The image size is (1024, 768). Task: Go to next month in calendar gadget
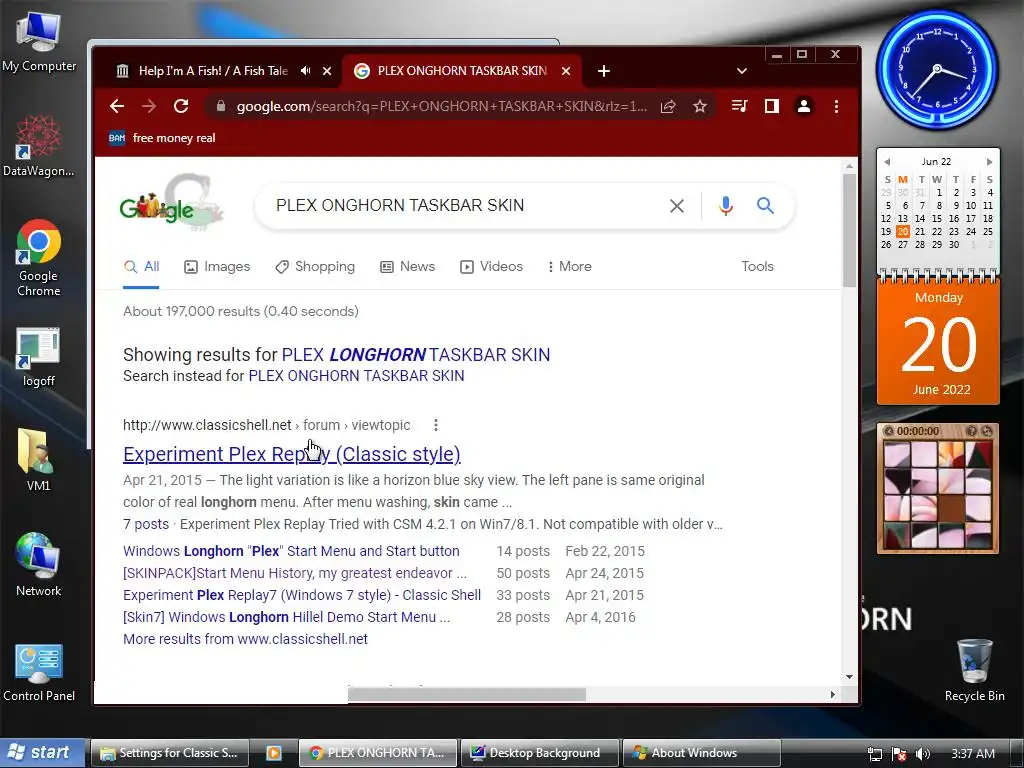click(x=989, y=162)
